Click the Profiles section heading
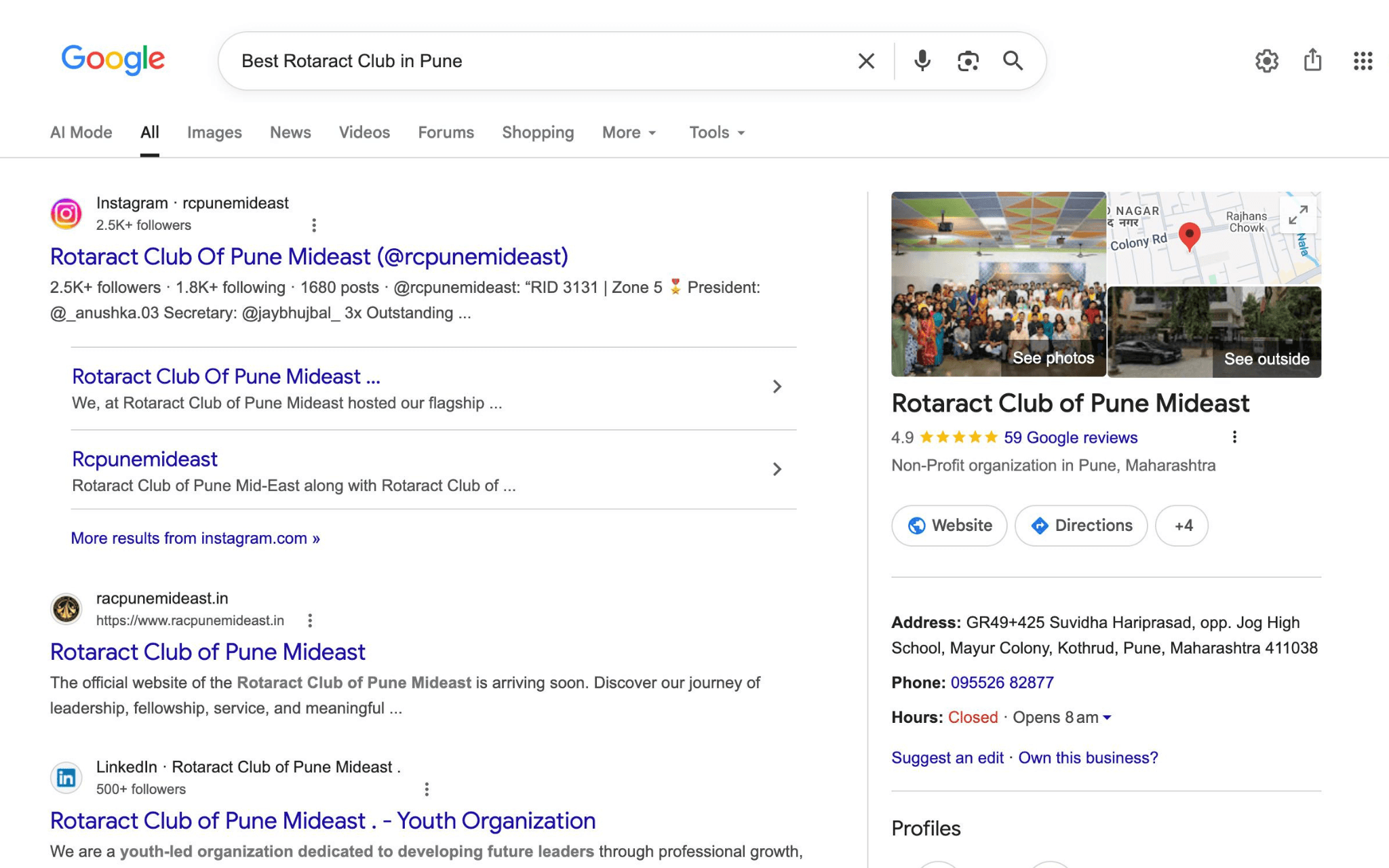This screenshot has width=1389, height=868. 926,829
